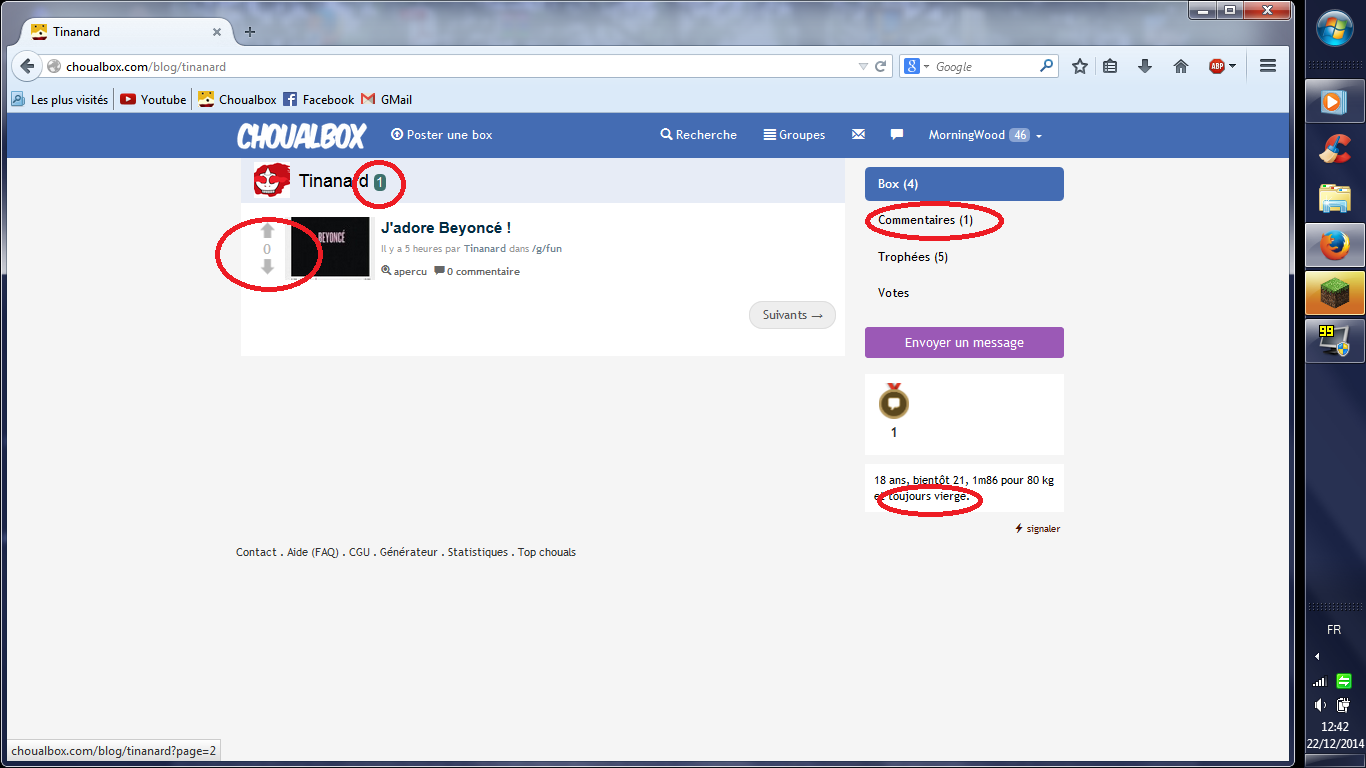Open Firefox downloads arrow icon

tap(1145, 67)
